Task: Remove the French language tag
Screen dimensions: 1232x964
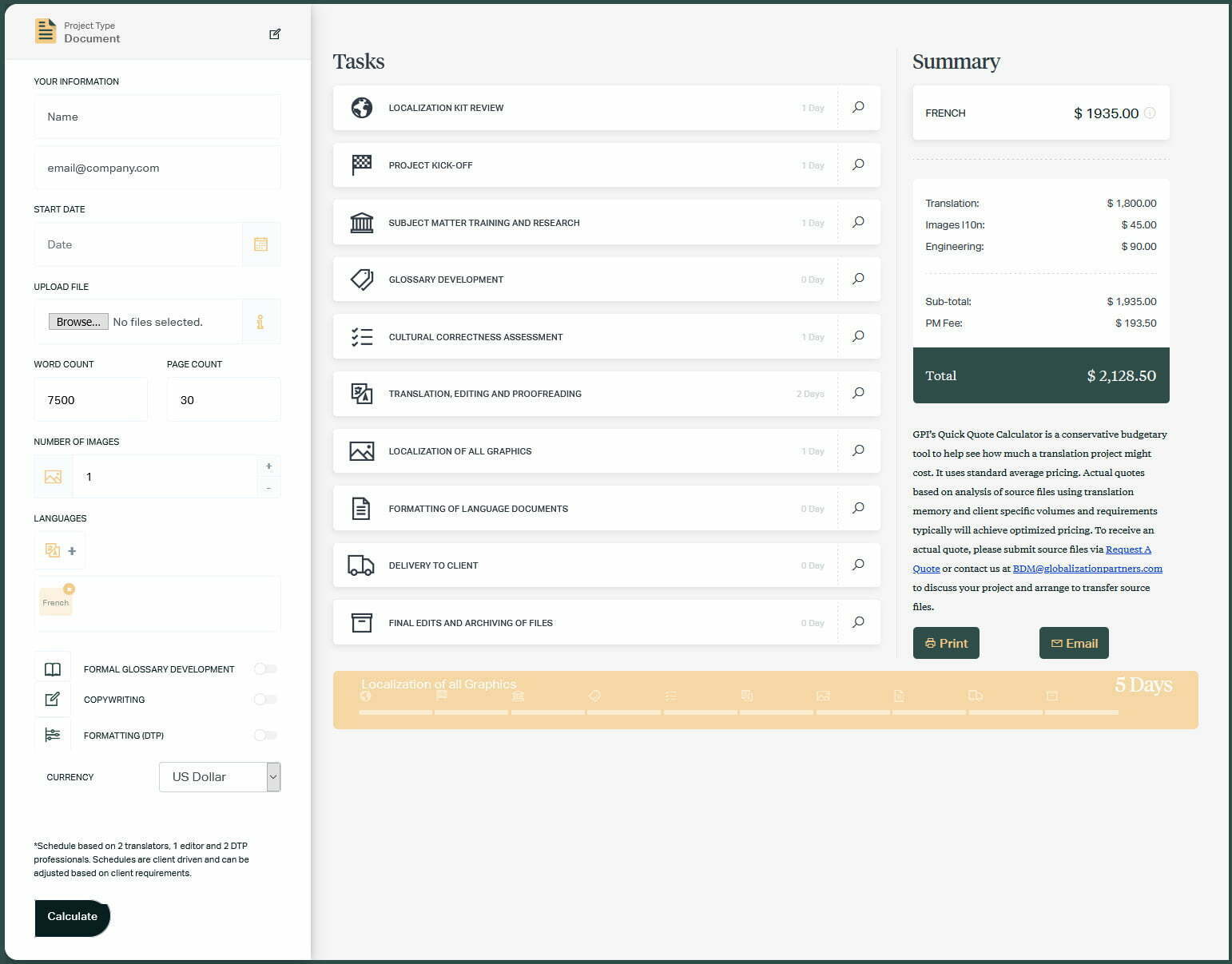Action: (x=70, y=589)
